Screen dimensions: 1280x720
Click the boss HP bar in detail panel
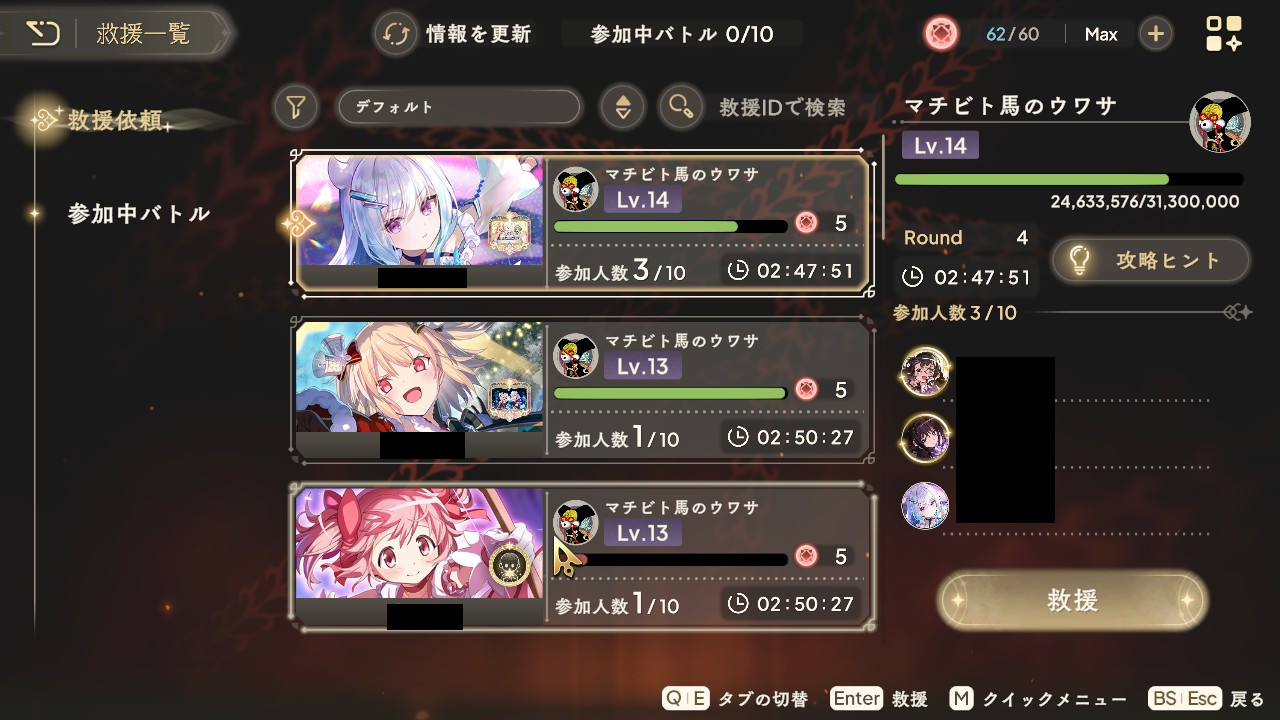tap(1069, 180)
